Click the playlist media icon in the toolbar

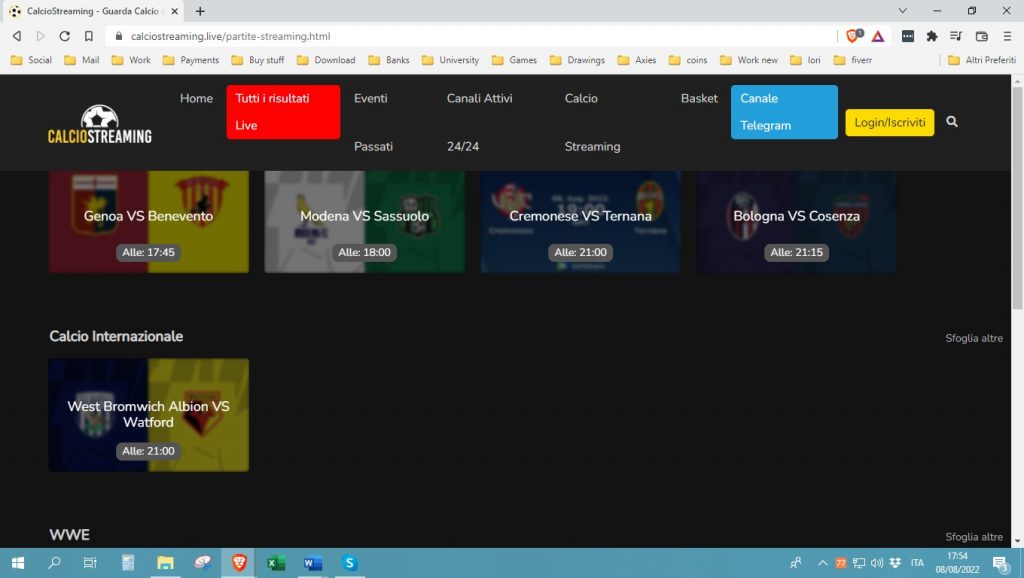pos(956,35)
